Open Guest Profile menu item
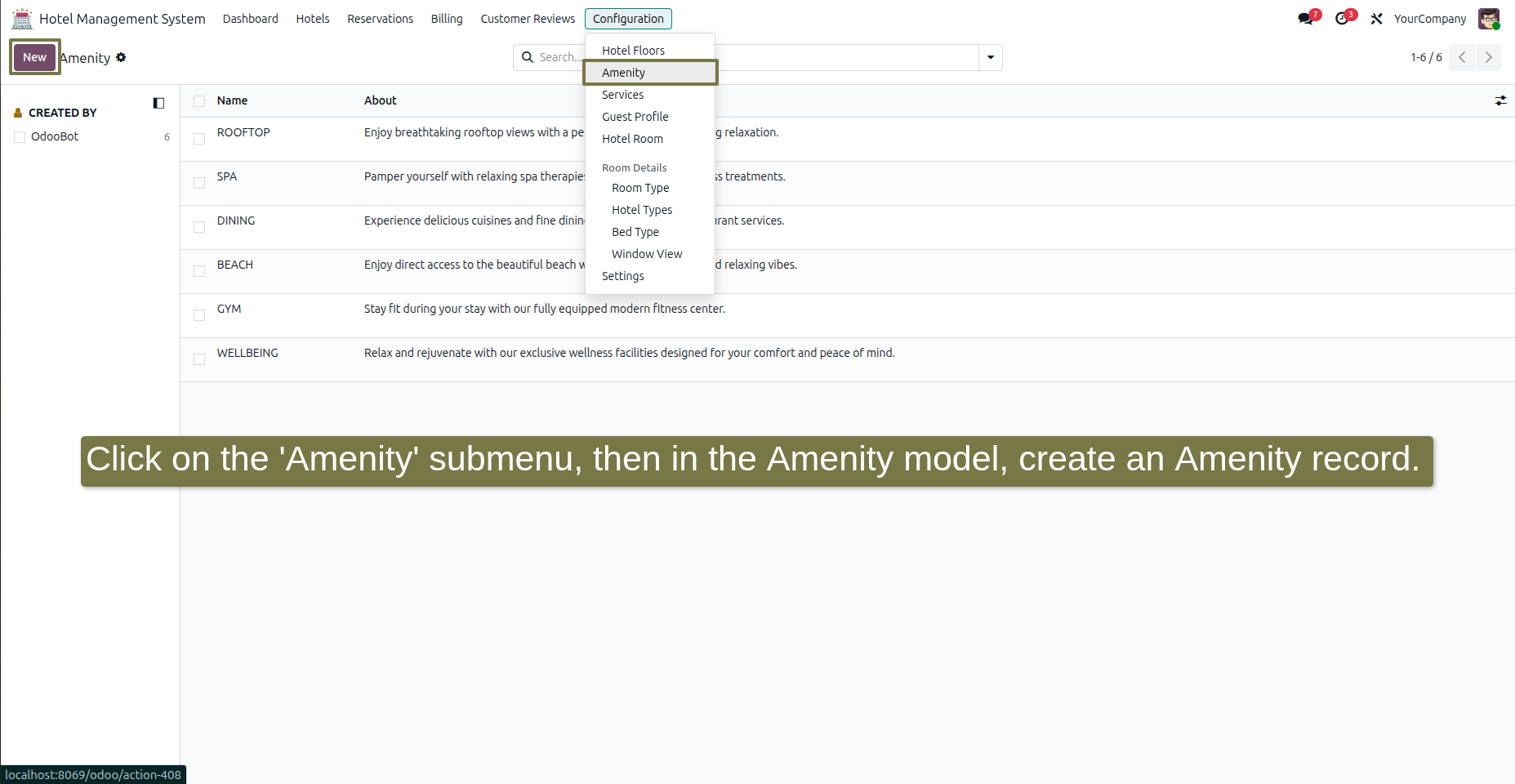This screenshot has width=1515, height=784. [650, 117]
